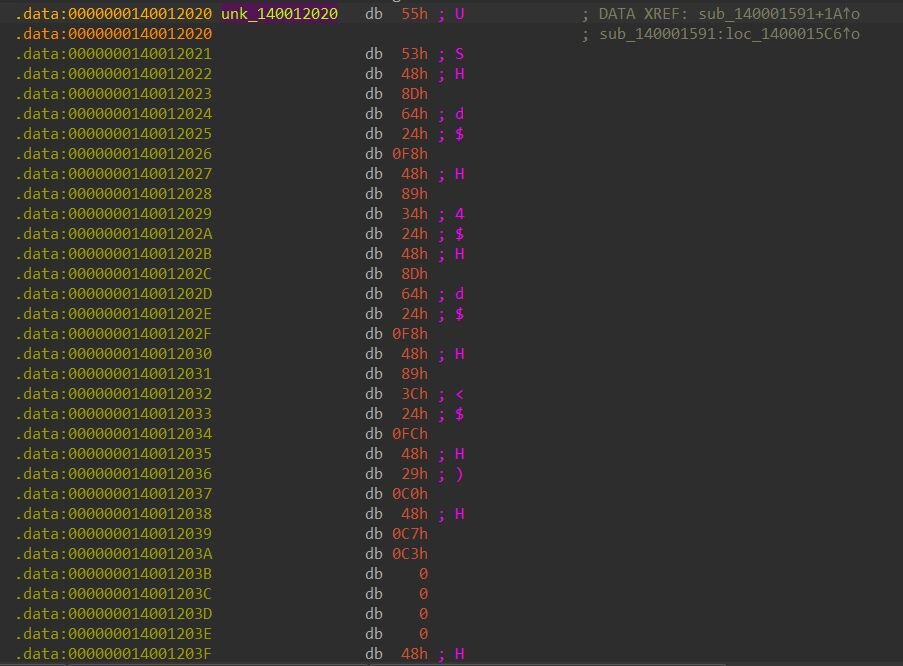Click the address .data:000000014001203F

[x=113, y=654]
